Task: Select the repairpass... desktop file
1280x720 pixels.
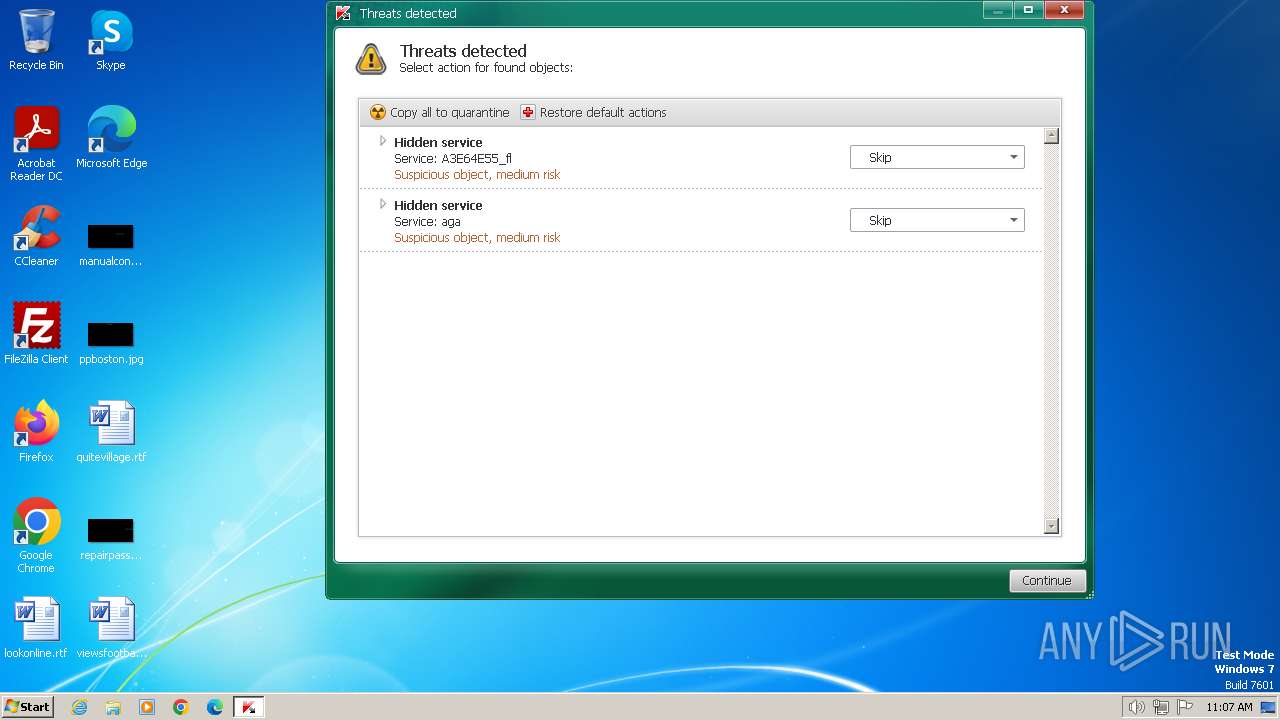Action: pyautogui.click(x=111, y=538)
